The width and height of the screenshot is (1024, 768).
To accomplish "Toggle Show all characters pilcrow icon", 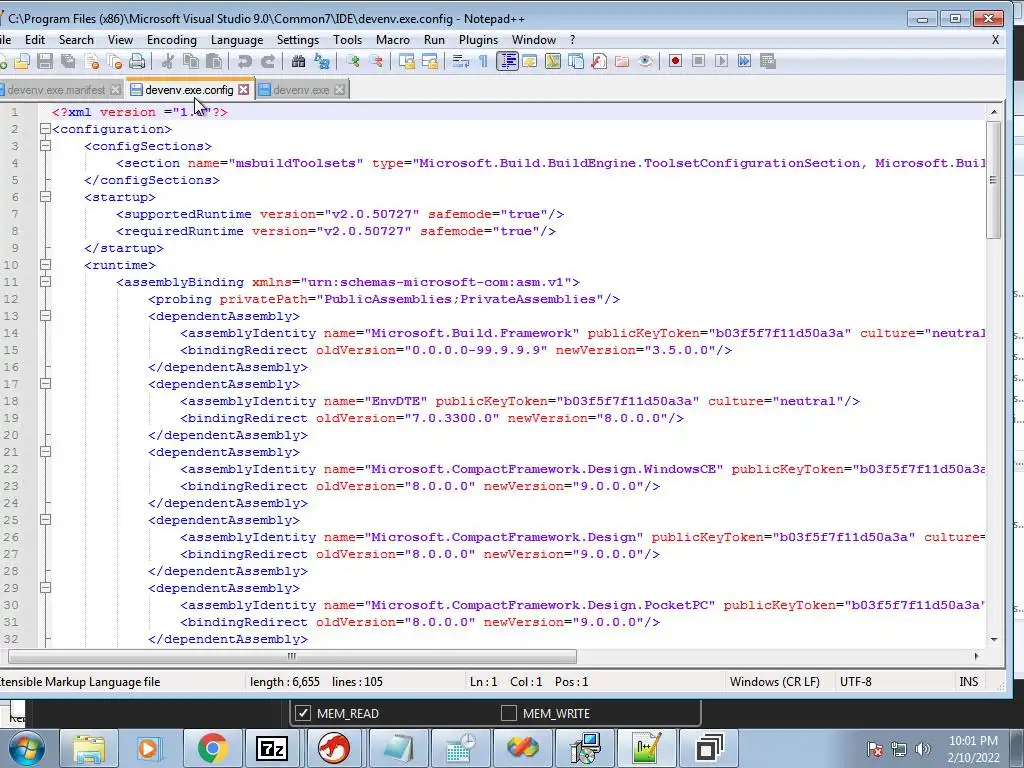I will point(483,61).
